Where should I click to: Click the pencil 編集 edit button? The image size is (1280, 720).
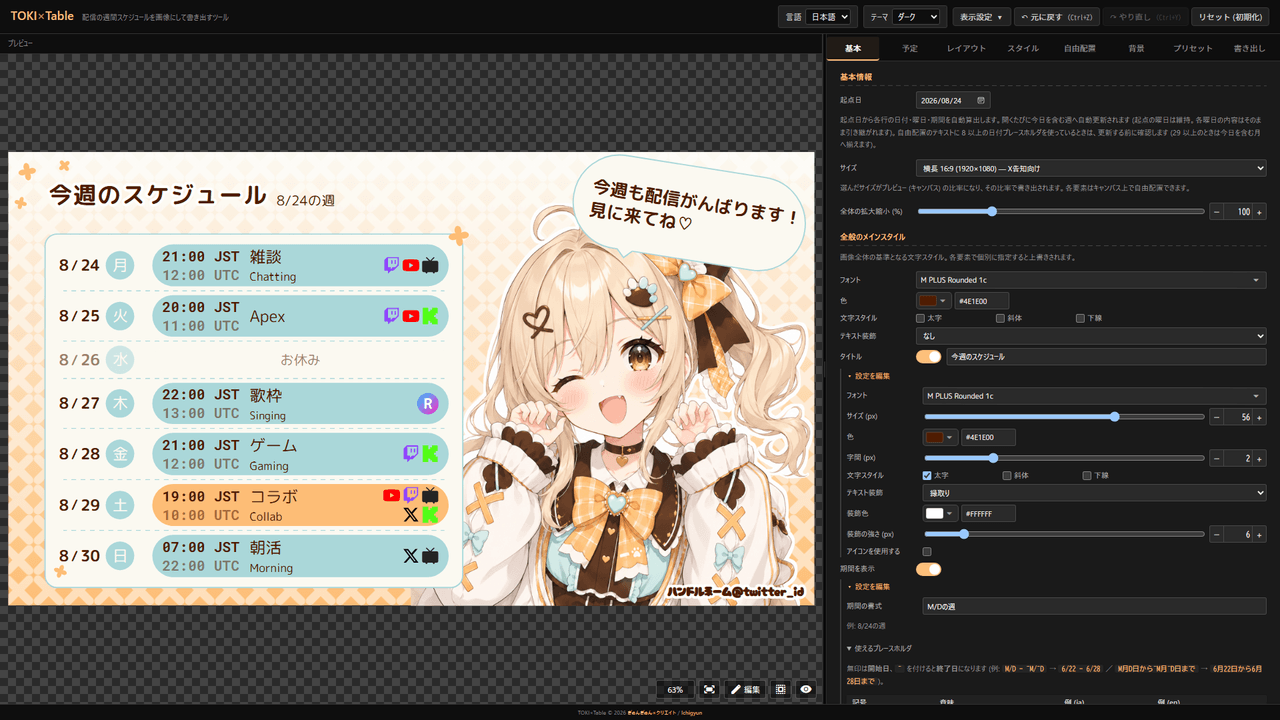coord(746,689)
